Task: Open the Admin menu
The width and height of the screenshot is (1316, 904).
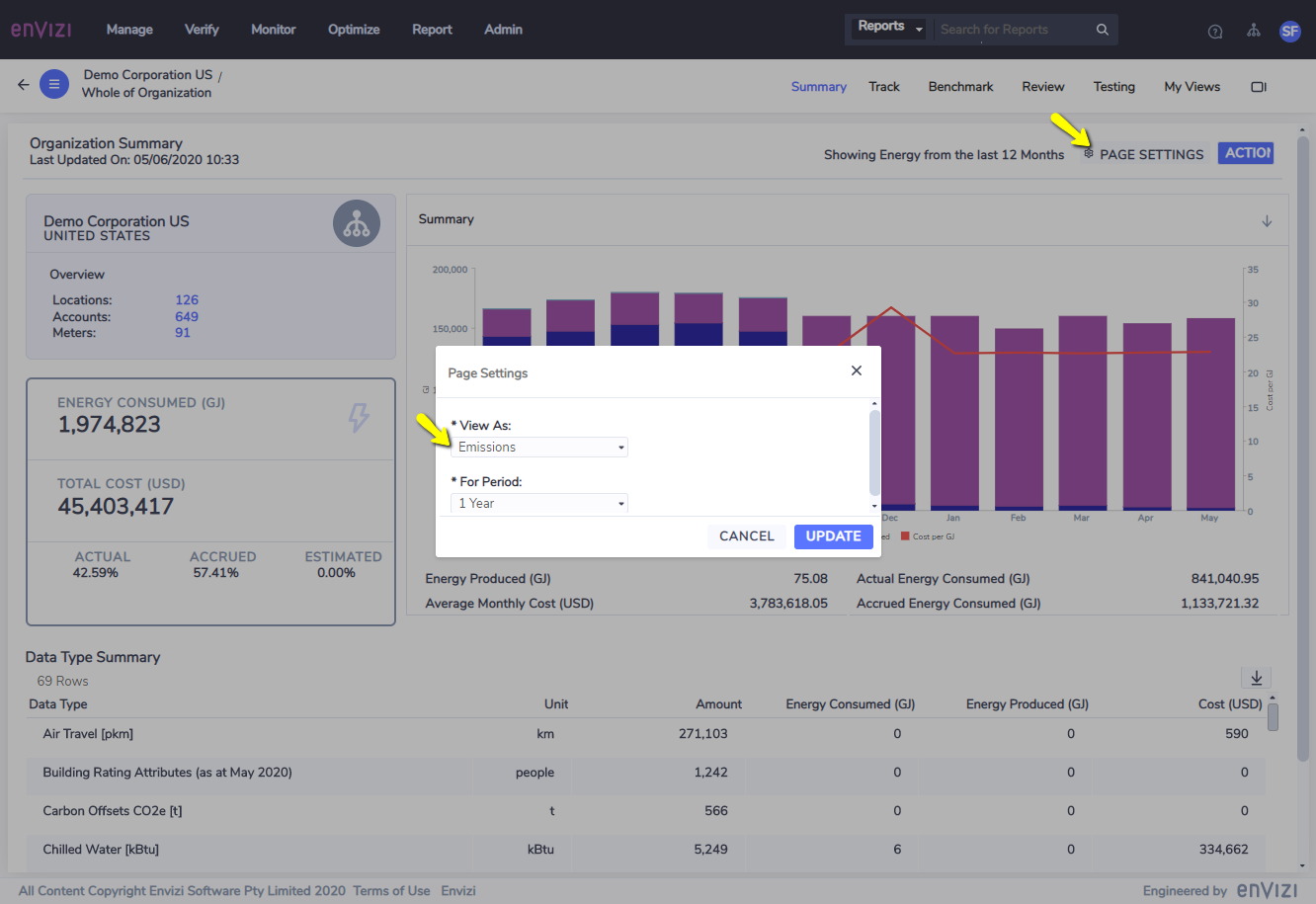Action: pyautogui.click(x=503, y=30)
